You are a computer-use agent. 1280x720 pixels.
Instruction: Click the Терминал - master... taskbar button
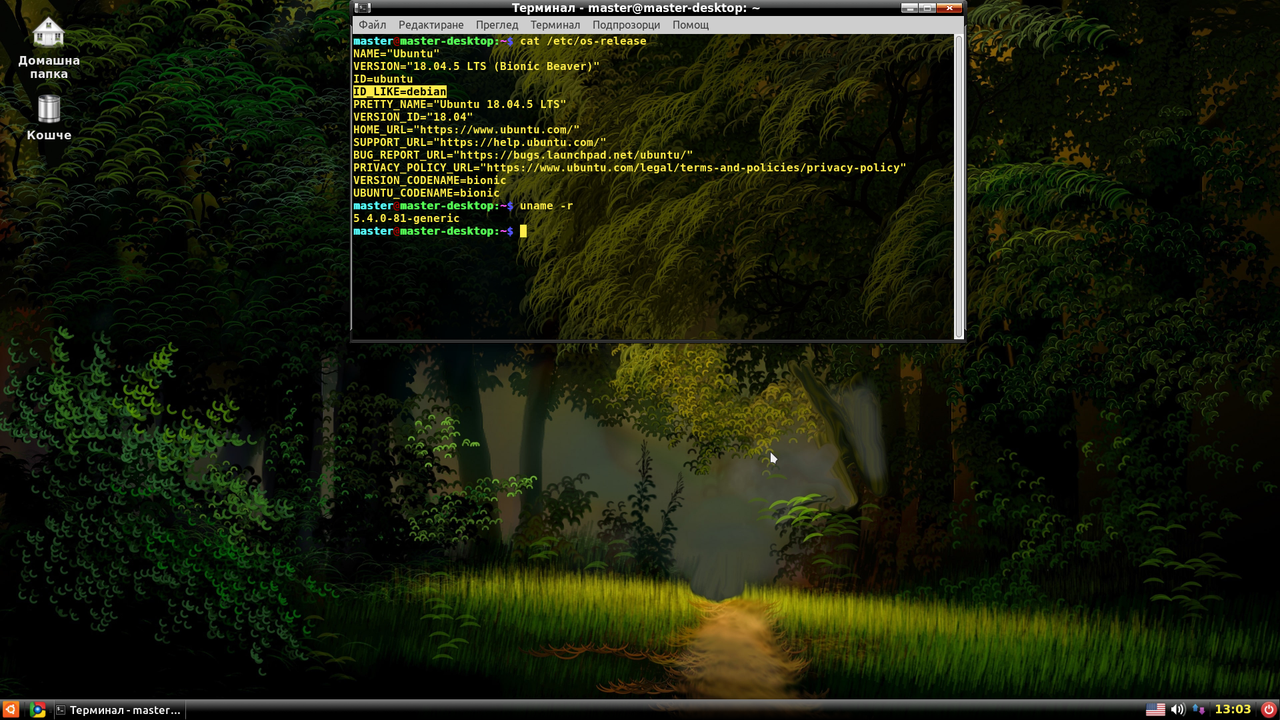point(118,710)
